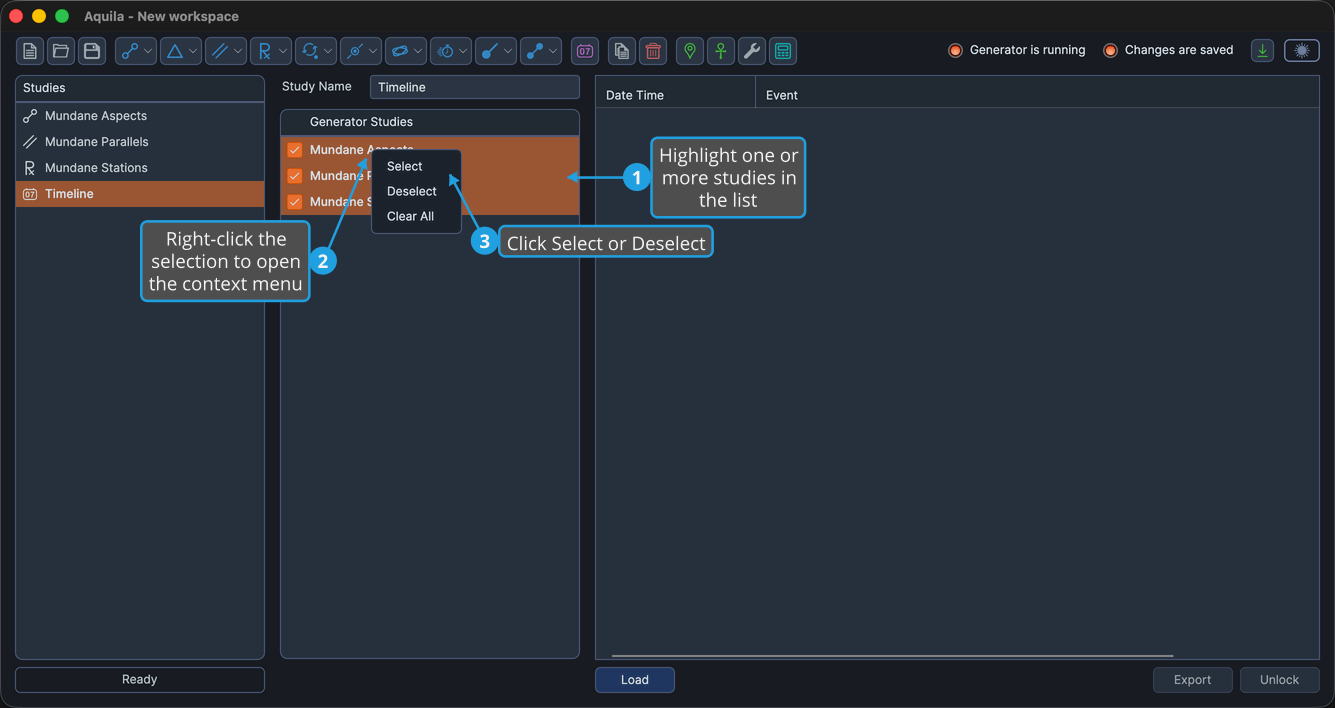Select the Timeline study in Studies list
Image resolution: width=1335 pixels, height=708 pixels.
coord(140,194)
